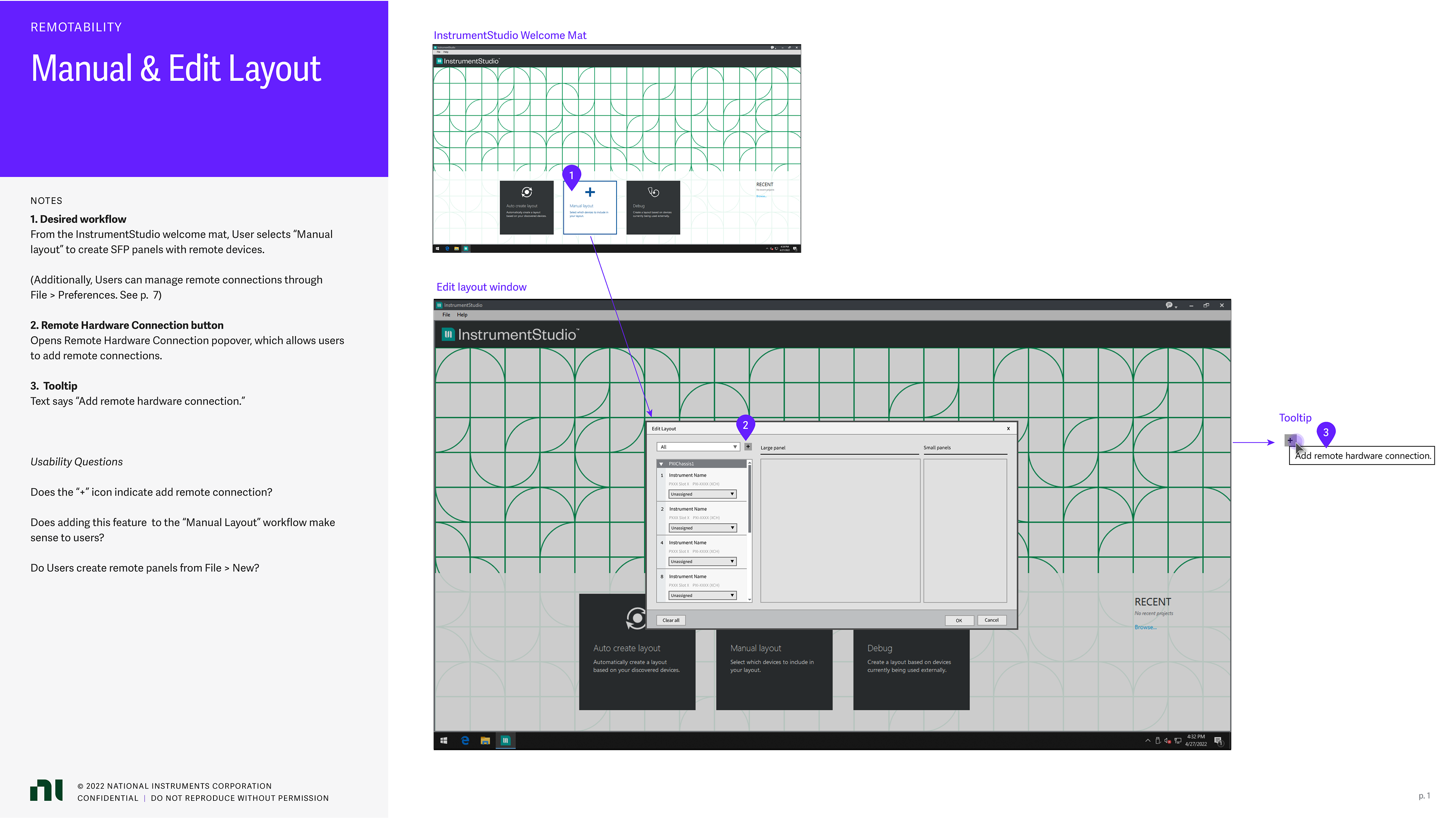The width and height of the screenshot is (1456, 819).
Task: Open File Explorer from the large window taskbar
Action: [485, 741]
